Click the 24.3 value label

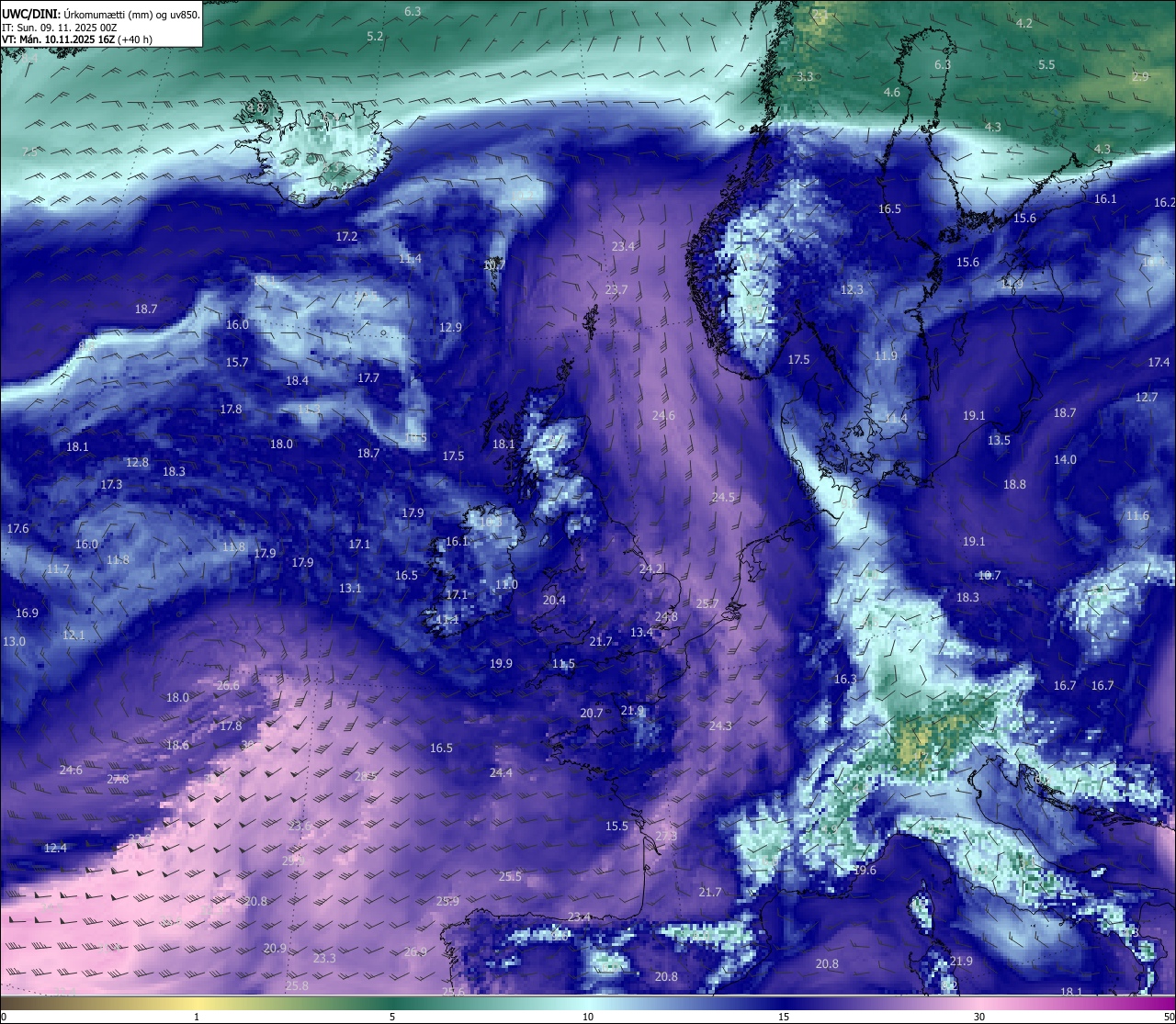pyautogui.click(x=720, y=726)
